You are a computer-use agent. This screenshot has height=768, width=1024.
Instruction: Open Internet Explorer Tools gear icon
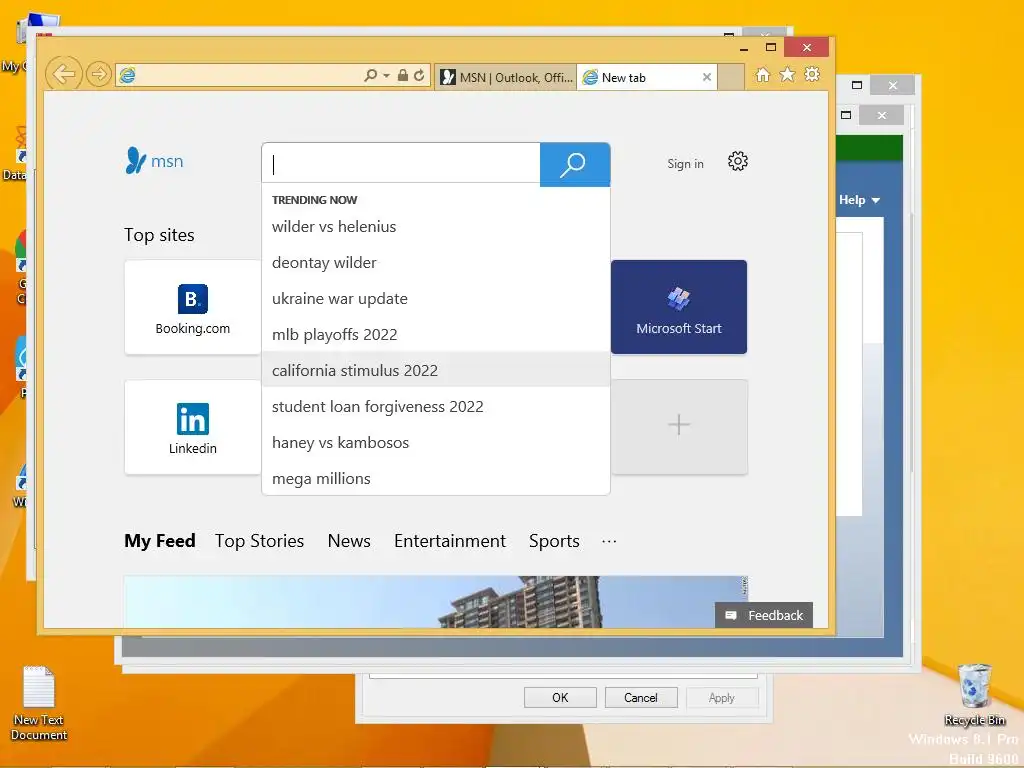click(x=812, y=74)
